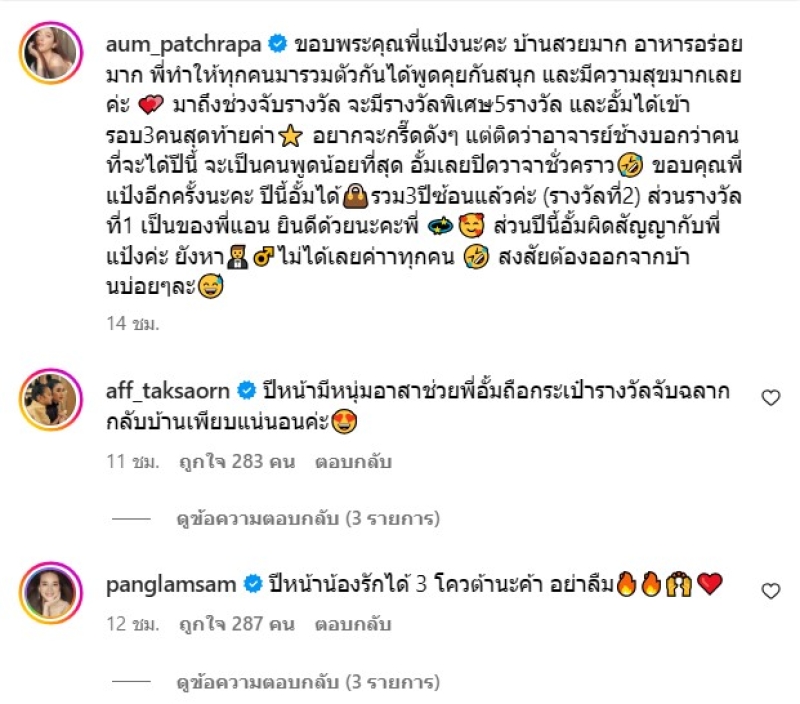Click the 11 ชม. timestamp on aff_taksaorn comment
Viewport: 800px width, 704px height.
133,462
